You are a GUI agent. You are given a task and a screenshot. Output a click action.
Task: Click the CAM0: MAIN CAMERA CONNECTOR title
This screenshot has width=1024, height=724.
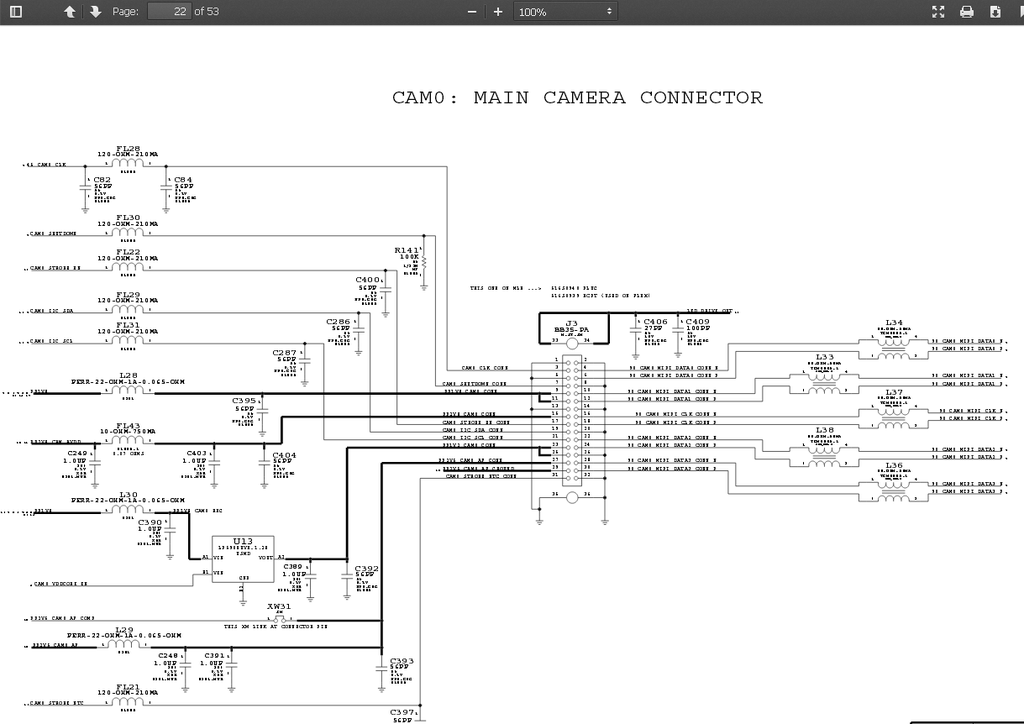point(577,98)
